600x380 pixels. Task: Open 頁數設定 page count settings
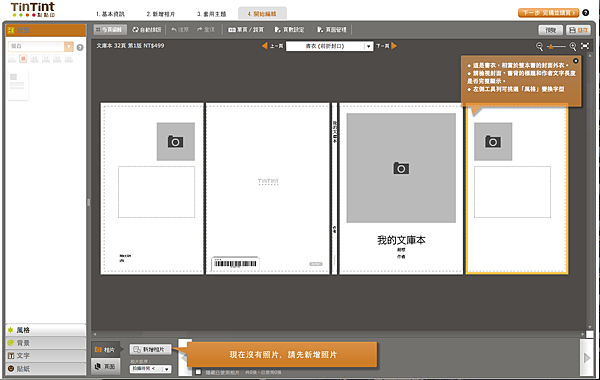tap(289, 29)
